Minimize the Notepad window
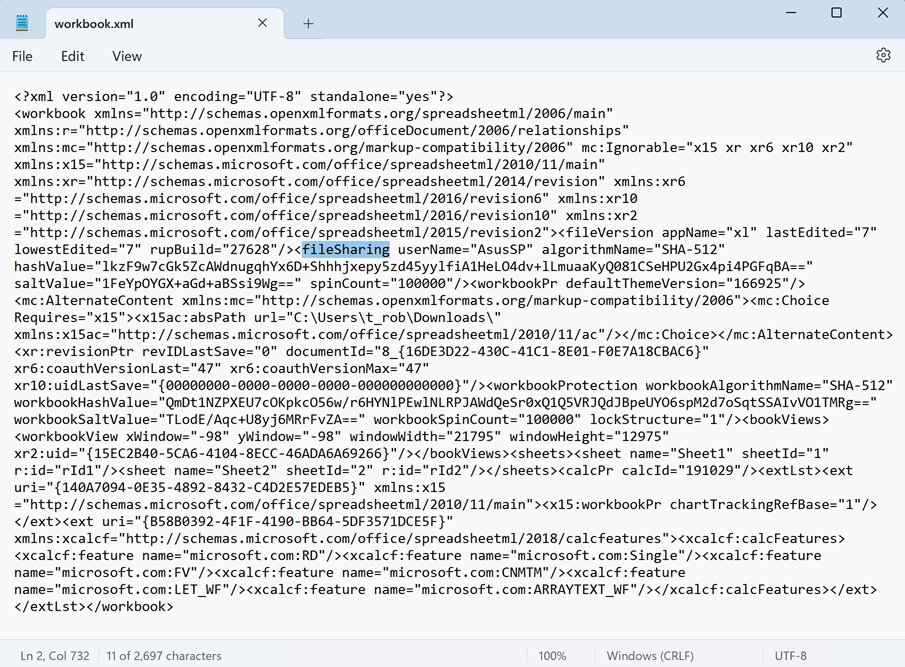The height and width of the screenshot is (667, 905). (790, 13)
